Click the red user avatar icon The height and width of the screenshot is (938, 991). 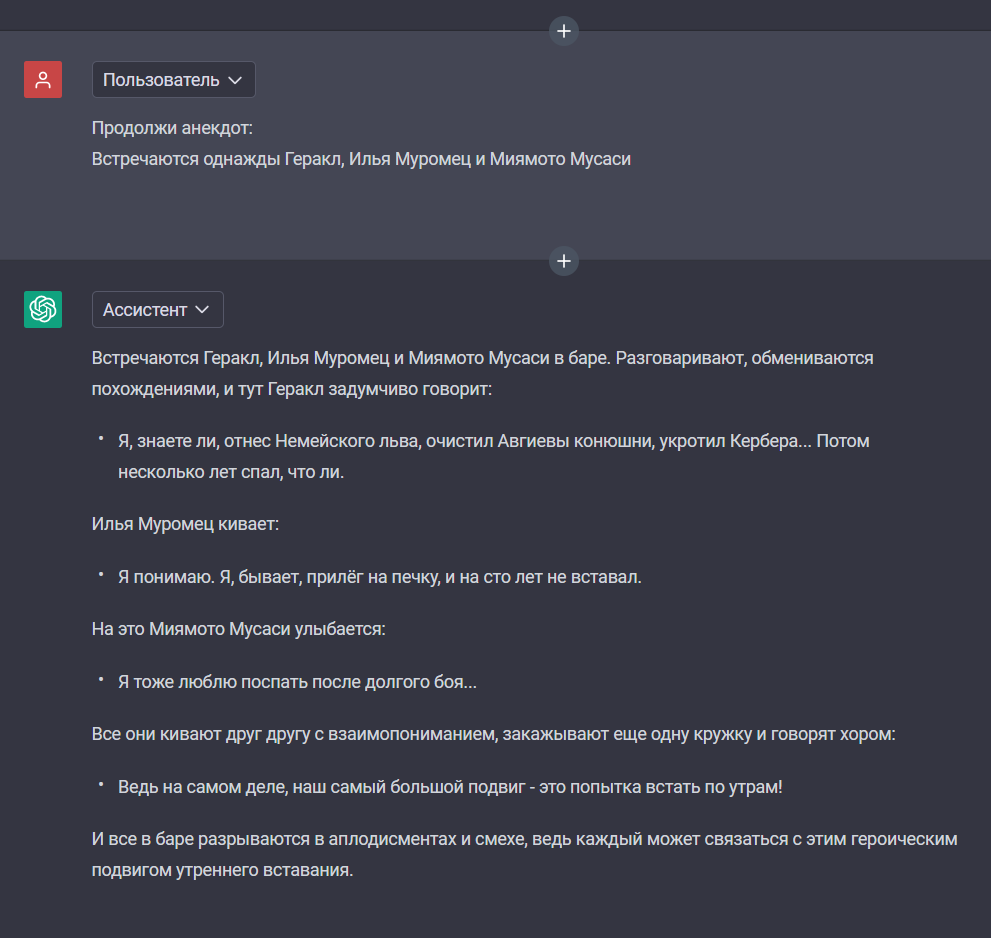43,80
